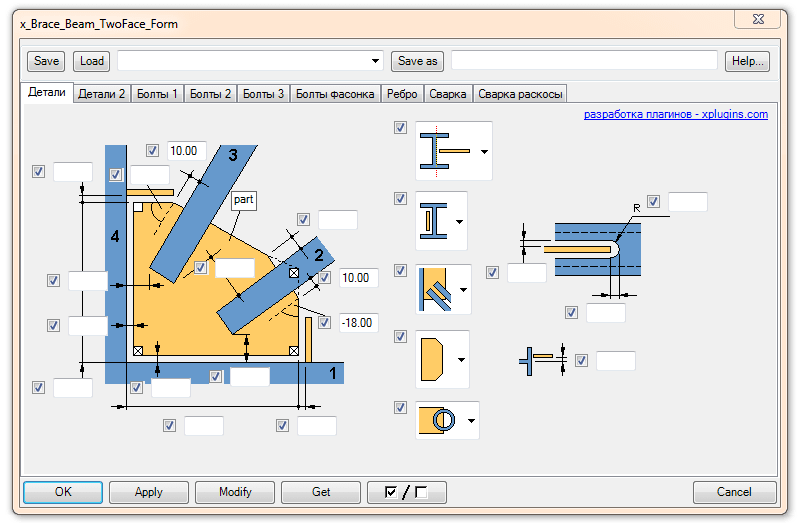The image size is (799, 523).
Task: Toggle the checkbox beside the R radius field
Action: pyautogui.click(x=653, y=202)
